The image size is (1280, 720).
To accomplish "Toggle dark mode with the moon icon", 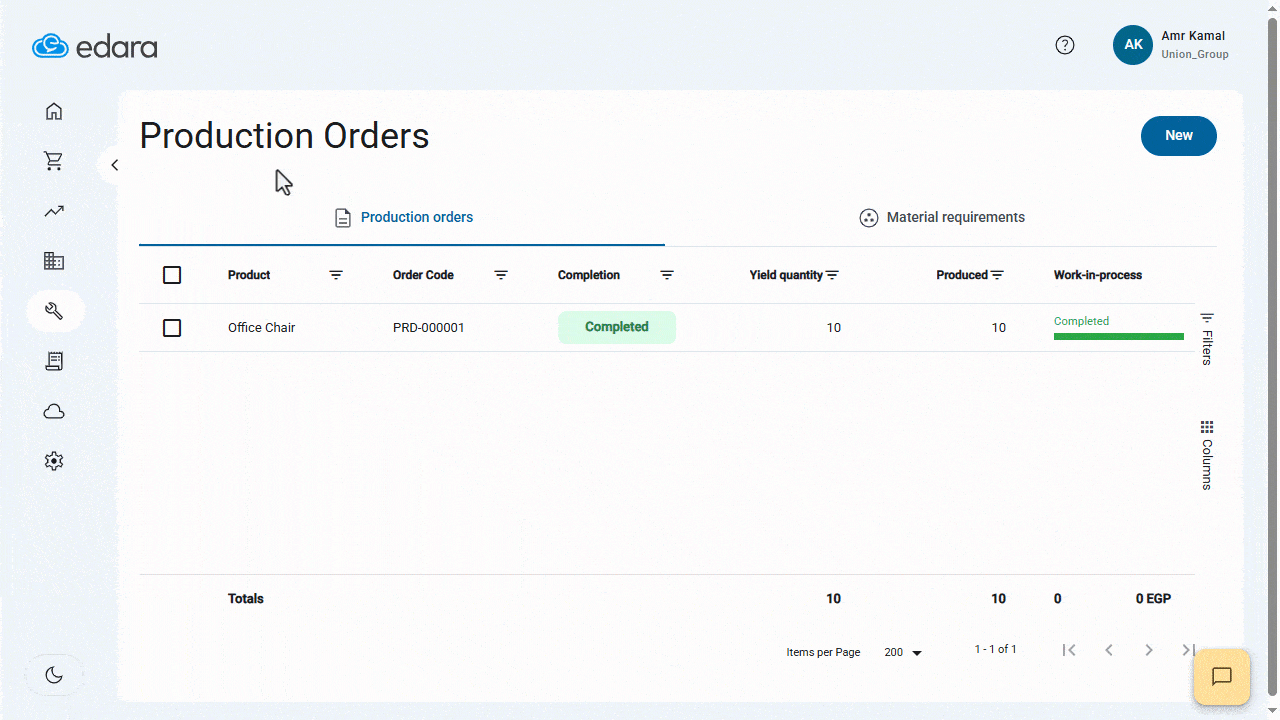I will (54, 674).
